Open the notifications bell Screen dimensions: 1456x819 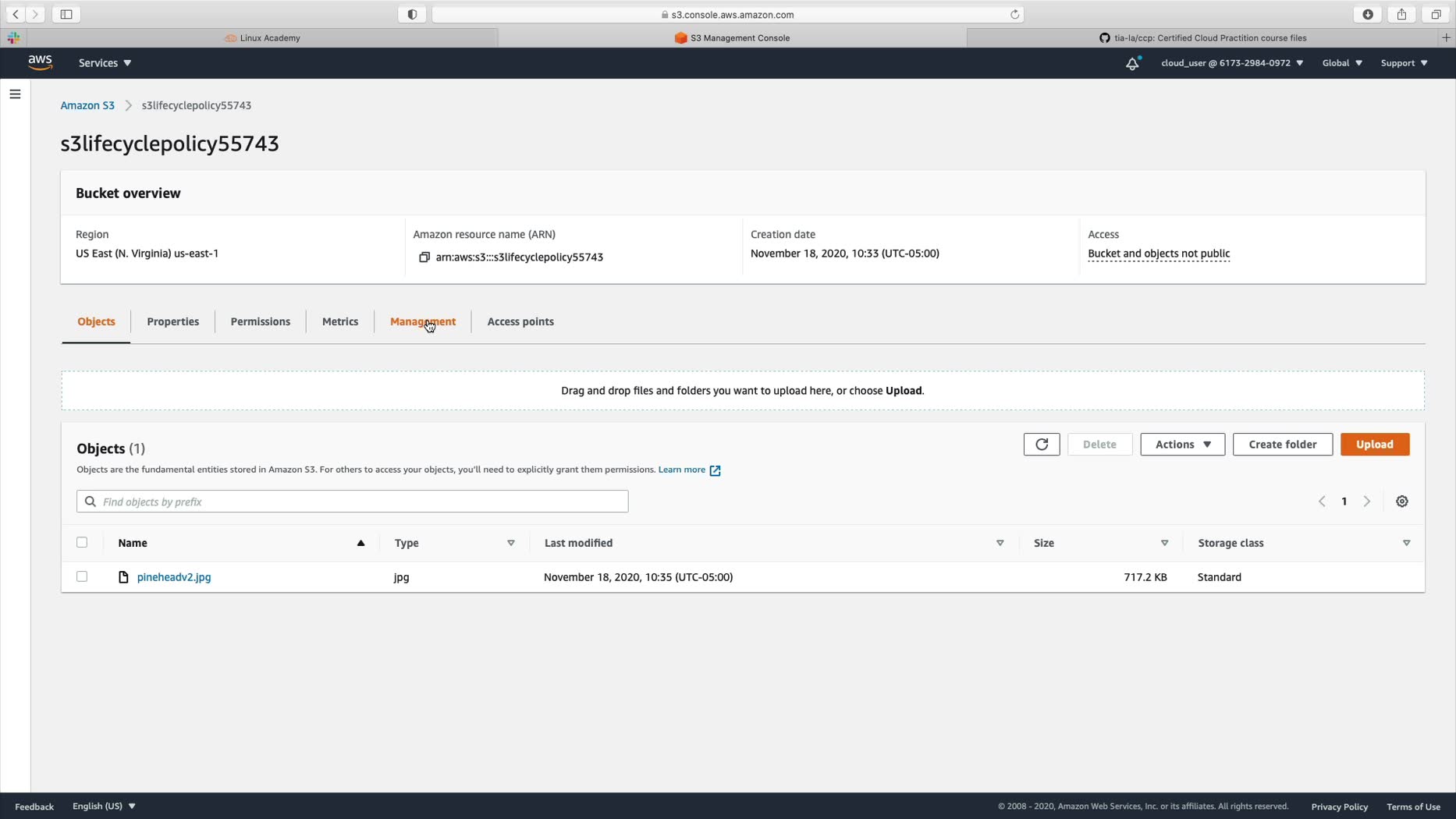(x=1132, y=63)
